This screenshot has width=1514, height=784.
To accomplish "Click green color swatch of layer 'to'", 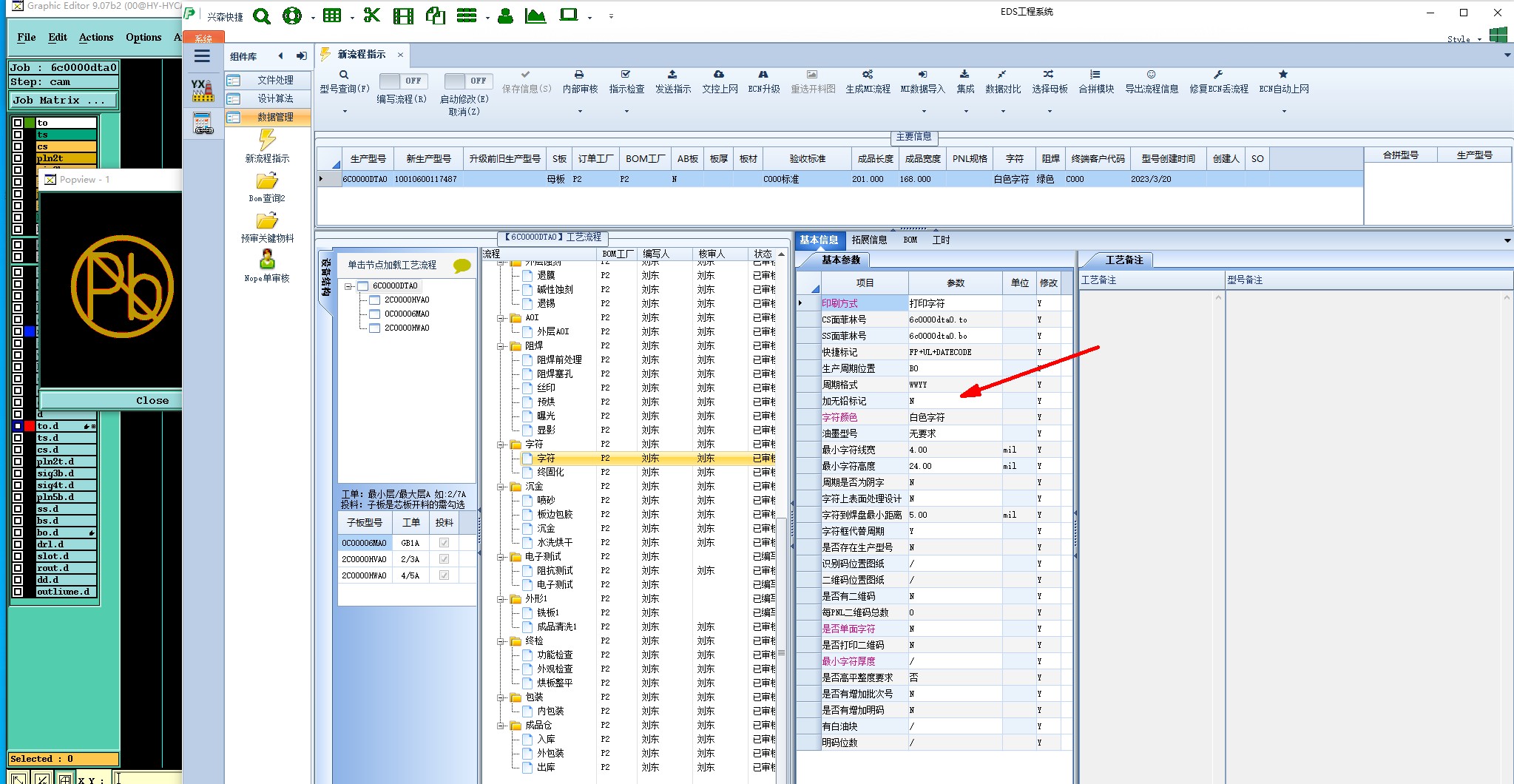I will [x=30, y=123].
